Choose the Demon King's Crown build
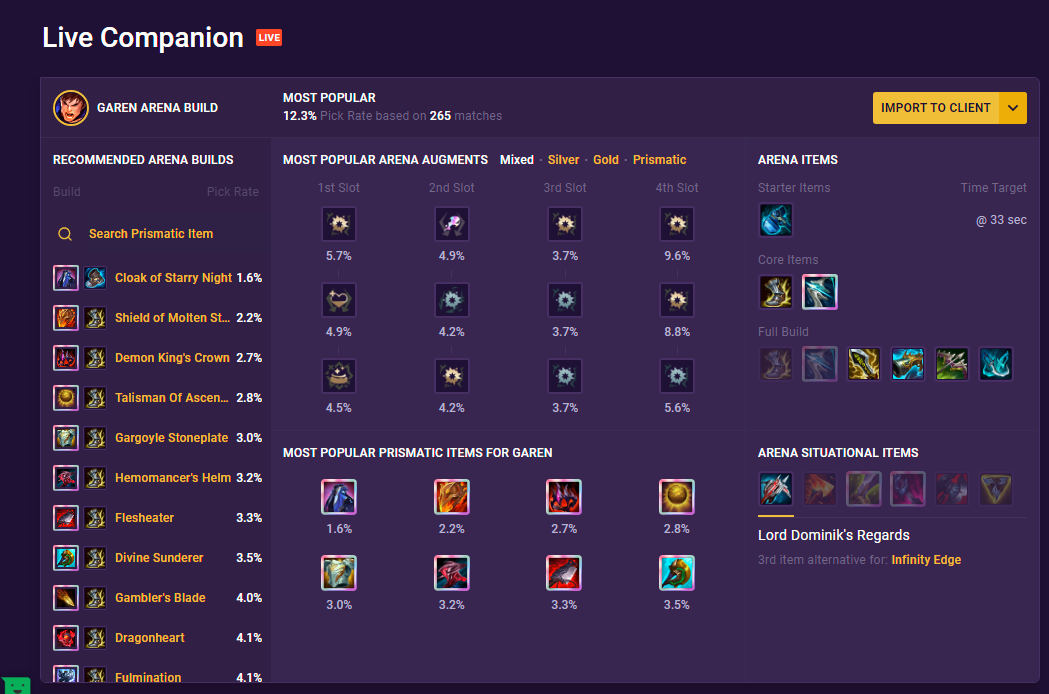This screenshot has width=1049, height=694. [172, 358]
